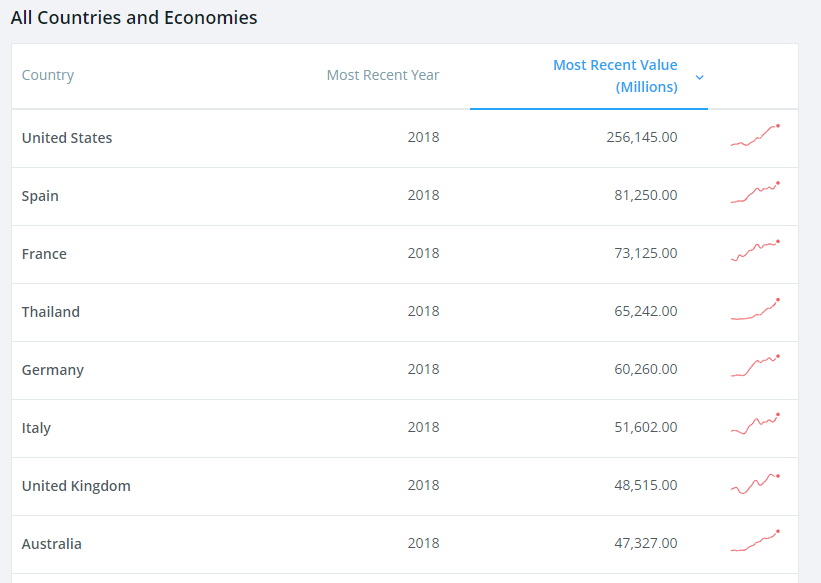Click the 2018 year in Italy row
Image resolution: width=821 pixels, height=583 pixels.
pyautogui.click(x=424, y=427)
